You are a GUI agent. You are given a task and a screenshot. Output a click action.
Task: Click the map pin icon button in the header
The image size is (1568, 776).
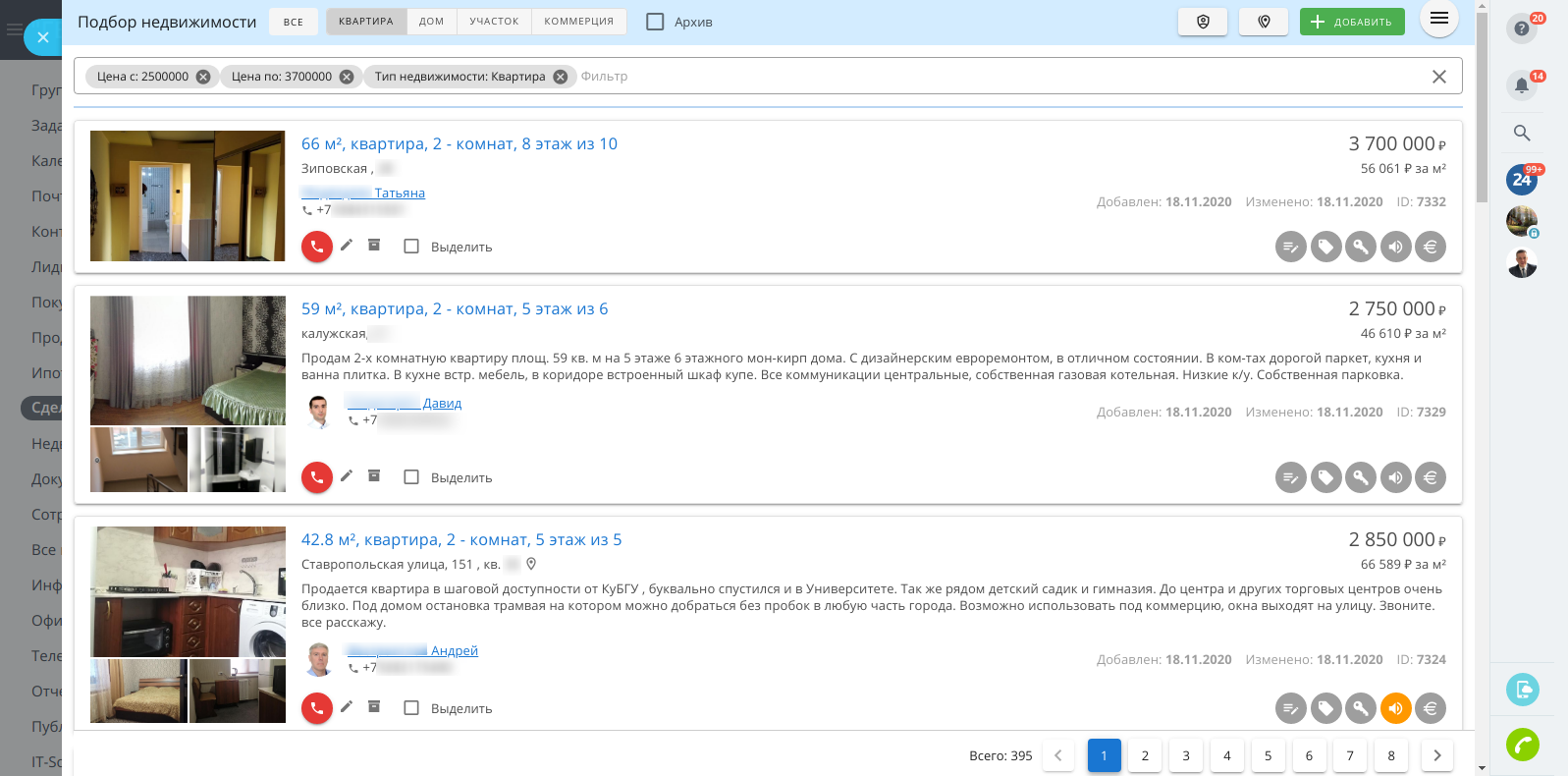[x=1264, y=22]
